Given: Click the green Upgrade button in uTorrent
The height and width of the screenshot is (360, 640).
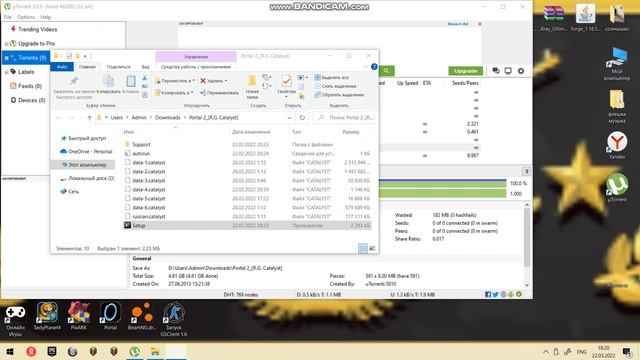Looking at the screenshot, I should point(465,71).
